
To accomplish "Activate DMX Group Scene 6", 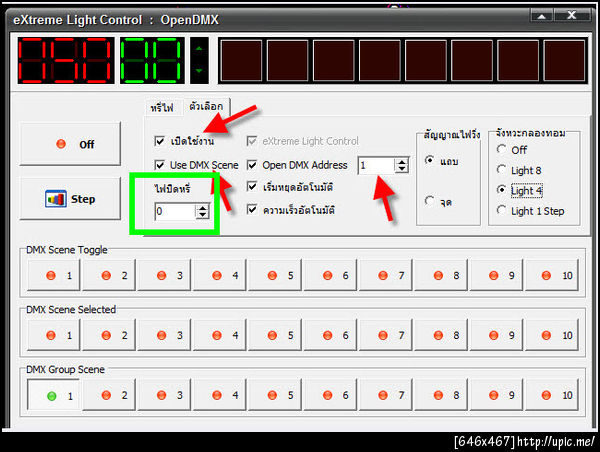I will tap(331, 395).
